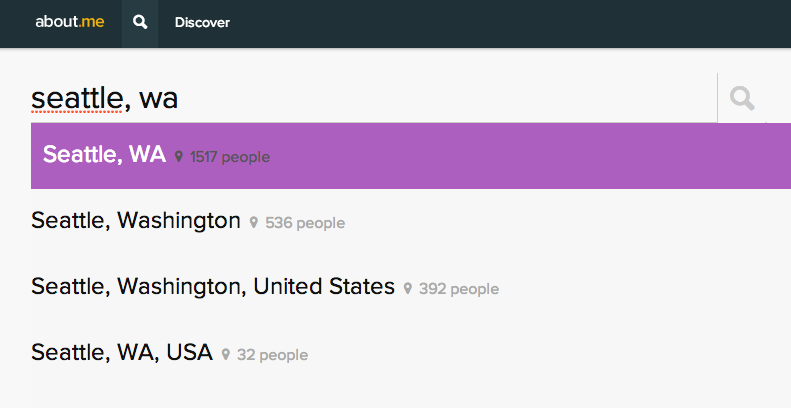Click the 32 people count
Screen dimensions: 791x408
tap(272, 355)
